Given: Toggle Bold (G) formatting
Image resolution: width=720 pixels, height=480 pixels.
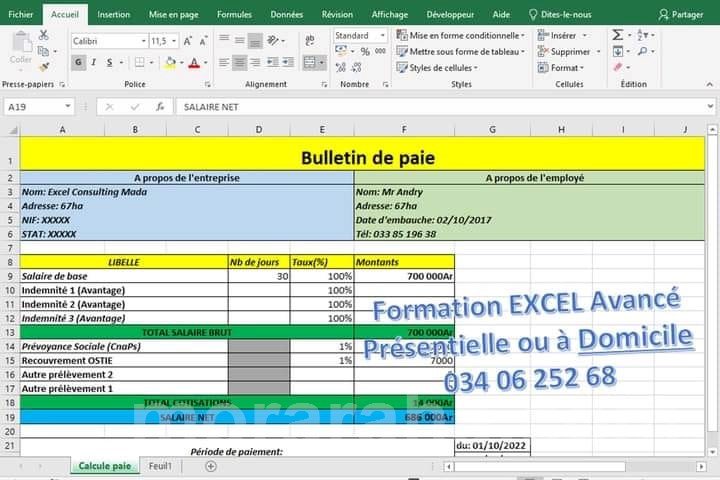Looking at the screenshot, I should (79, 62).
